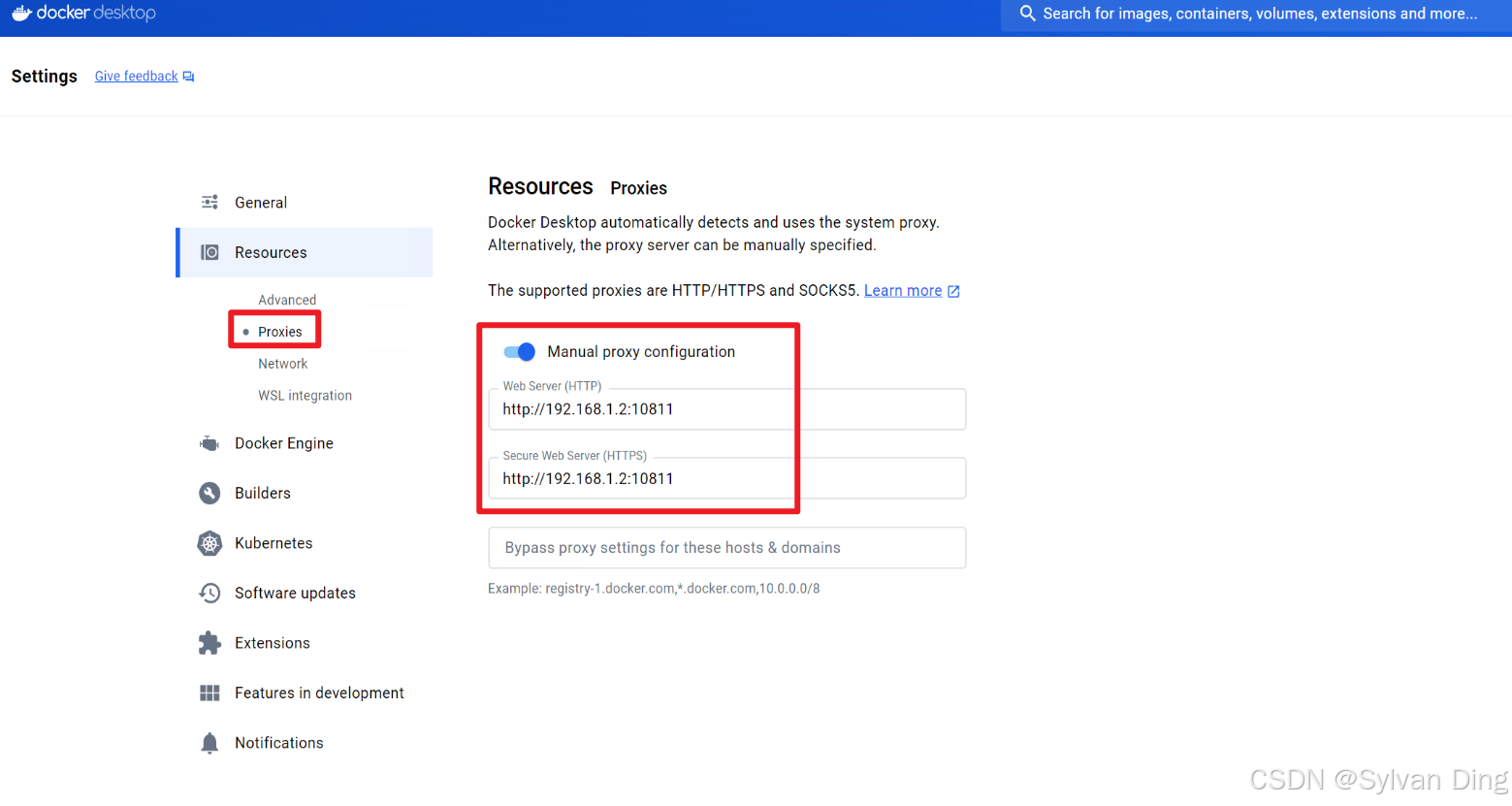Viewport: 1512px width, 806px height.
Task: Go to Builders settings
Action: coord(305,493)
